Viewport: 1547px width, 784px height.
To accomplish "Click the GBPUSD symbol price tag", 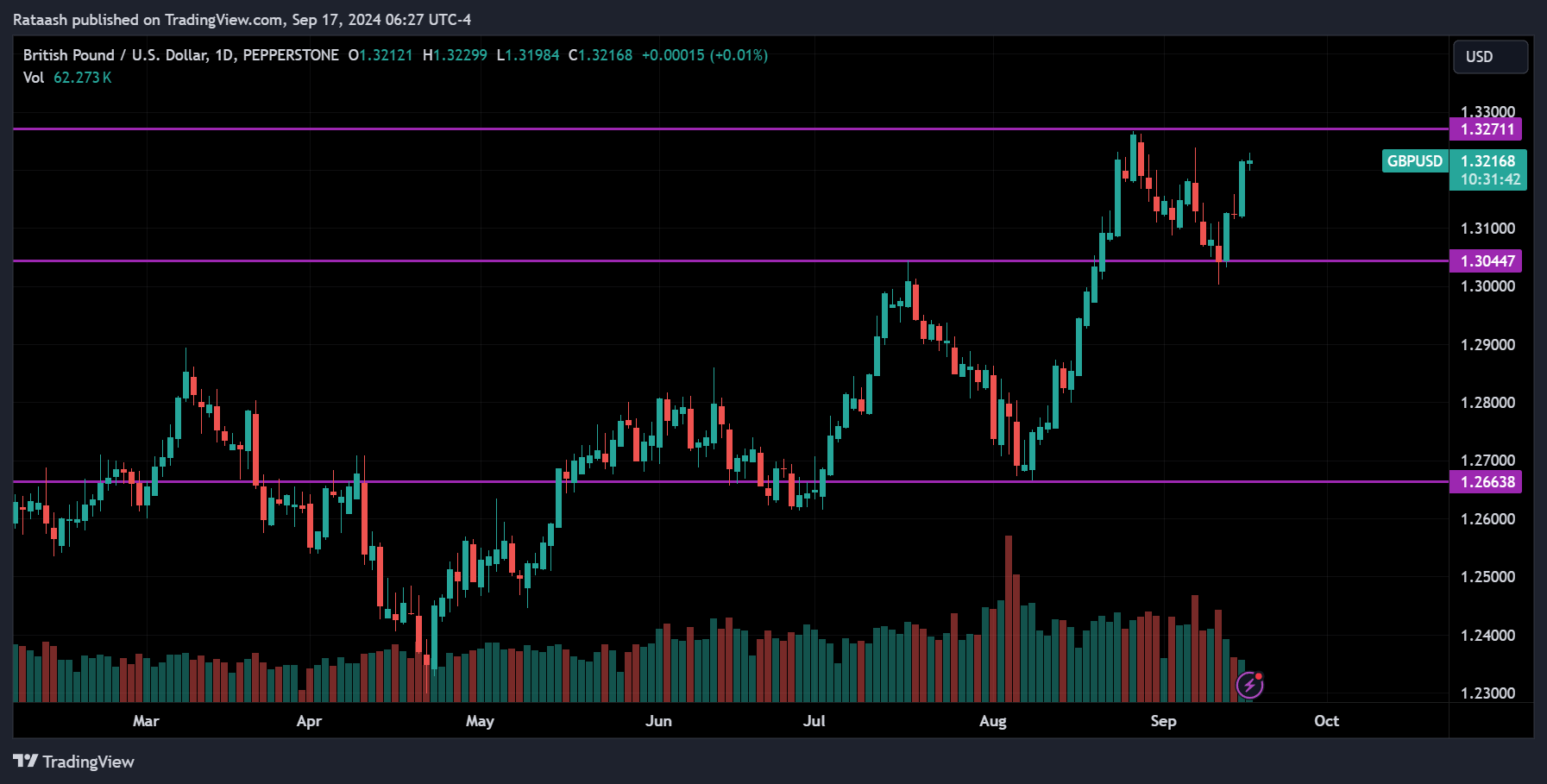I will [x=1415, y=161].
